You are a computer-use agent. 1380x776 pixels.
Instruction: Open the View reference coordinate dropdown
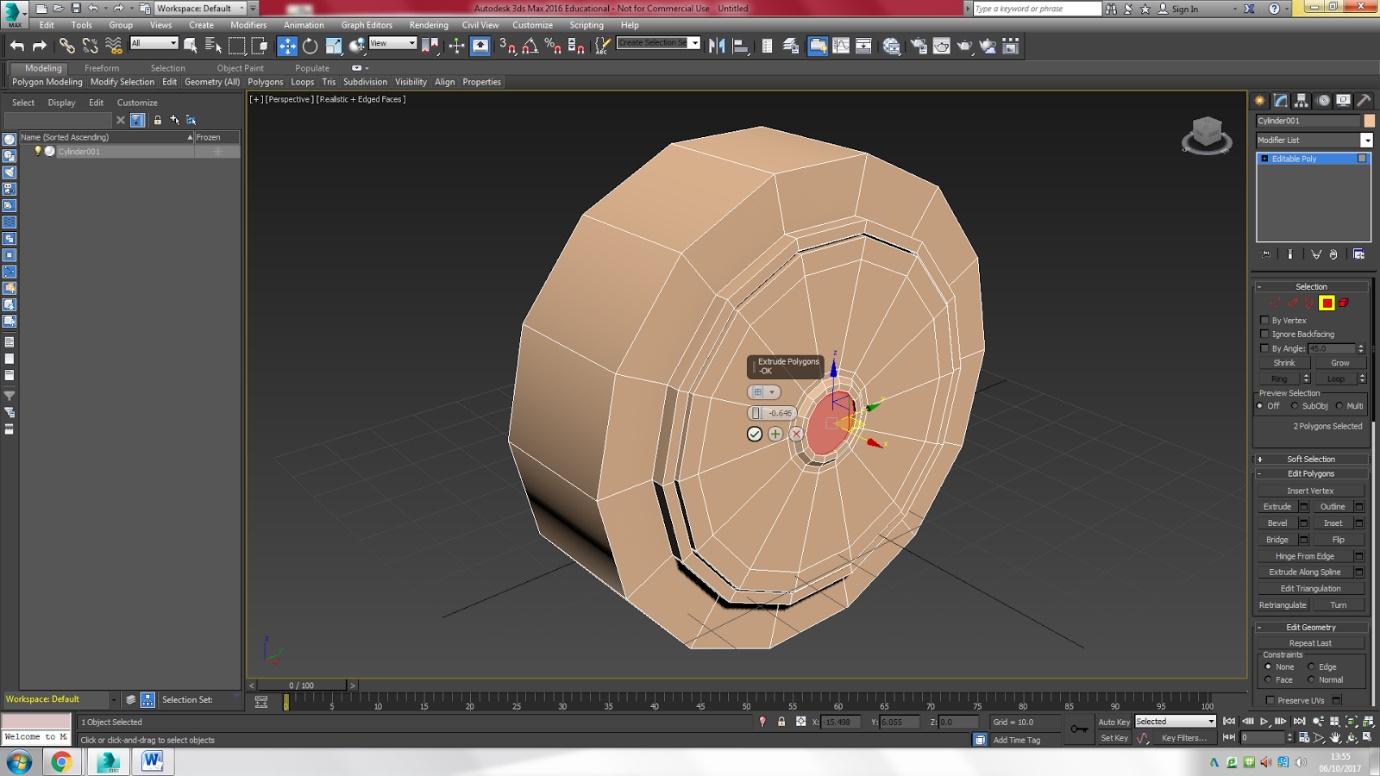[x=392, y=43]
